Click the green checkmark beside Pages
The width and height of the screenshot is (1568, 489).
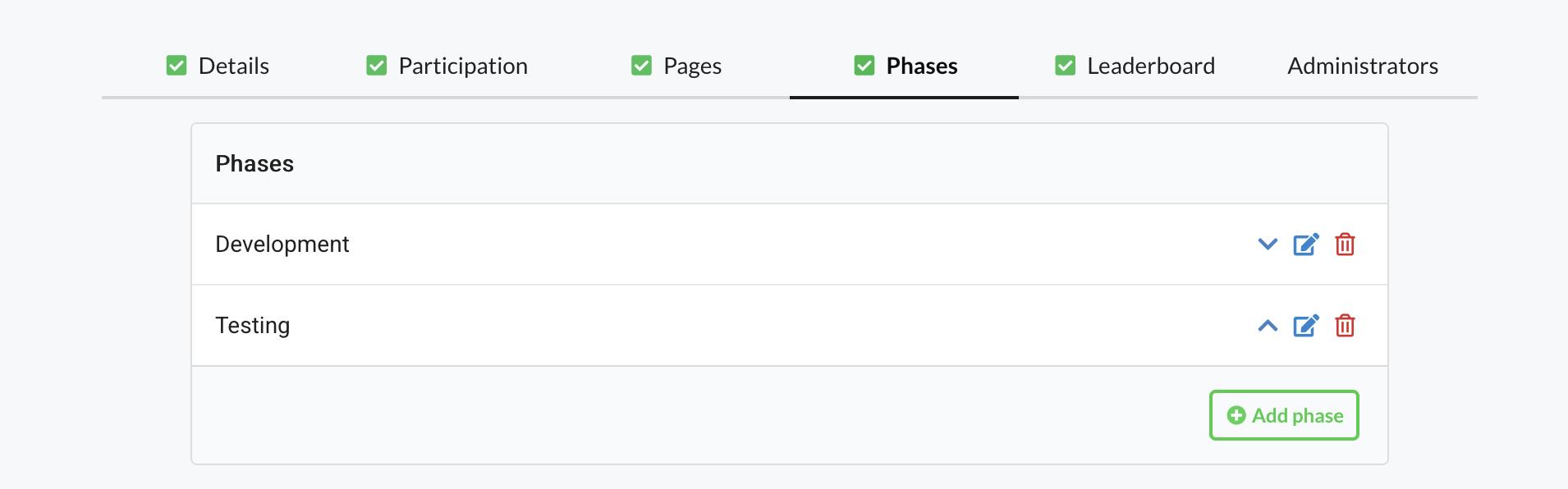tap(641, 66)
